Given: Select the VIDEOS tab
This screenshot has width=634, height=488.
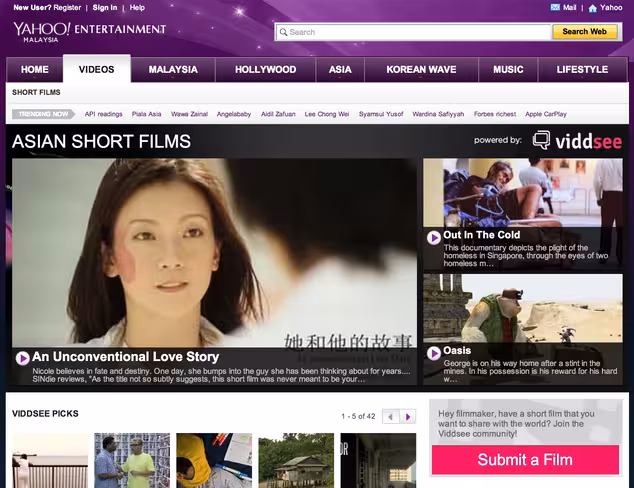Looking at the screenshot, I should tap(97, 69).
